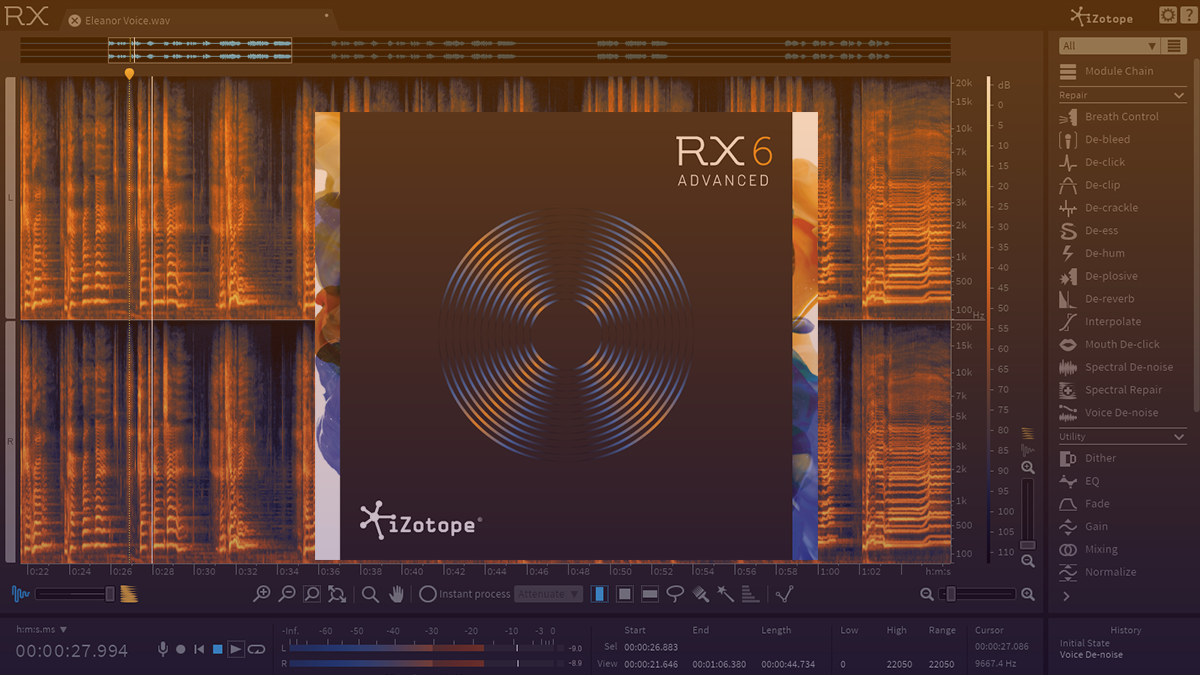Select the magnifier zoom tool
The height and width of the screenshot is (675, 1200).
370,594
